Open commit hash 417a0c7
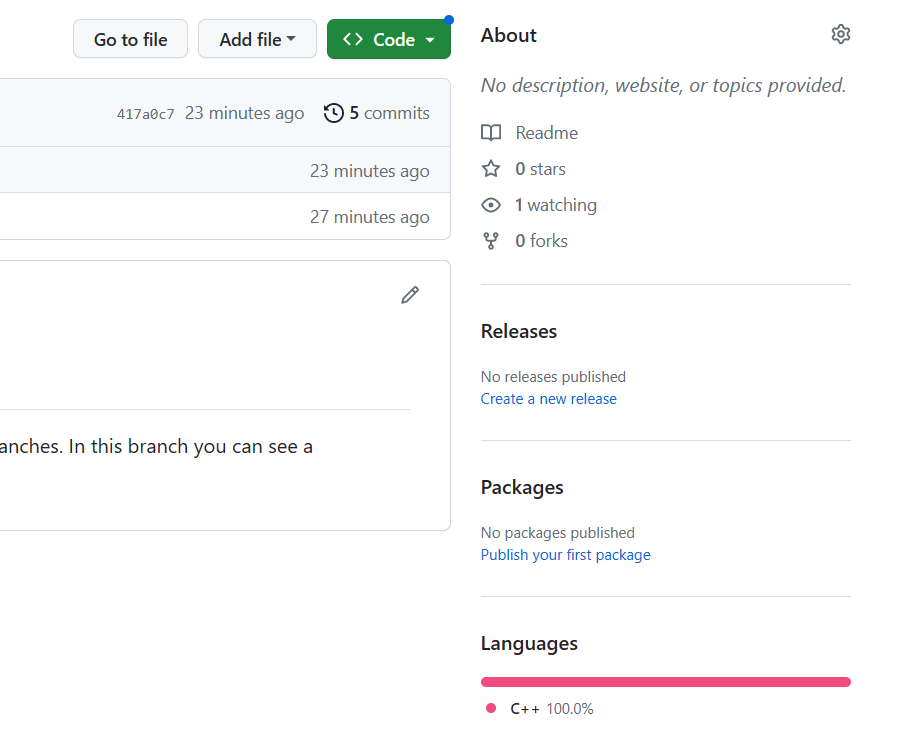 (x=145, y=114)
